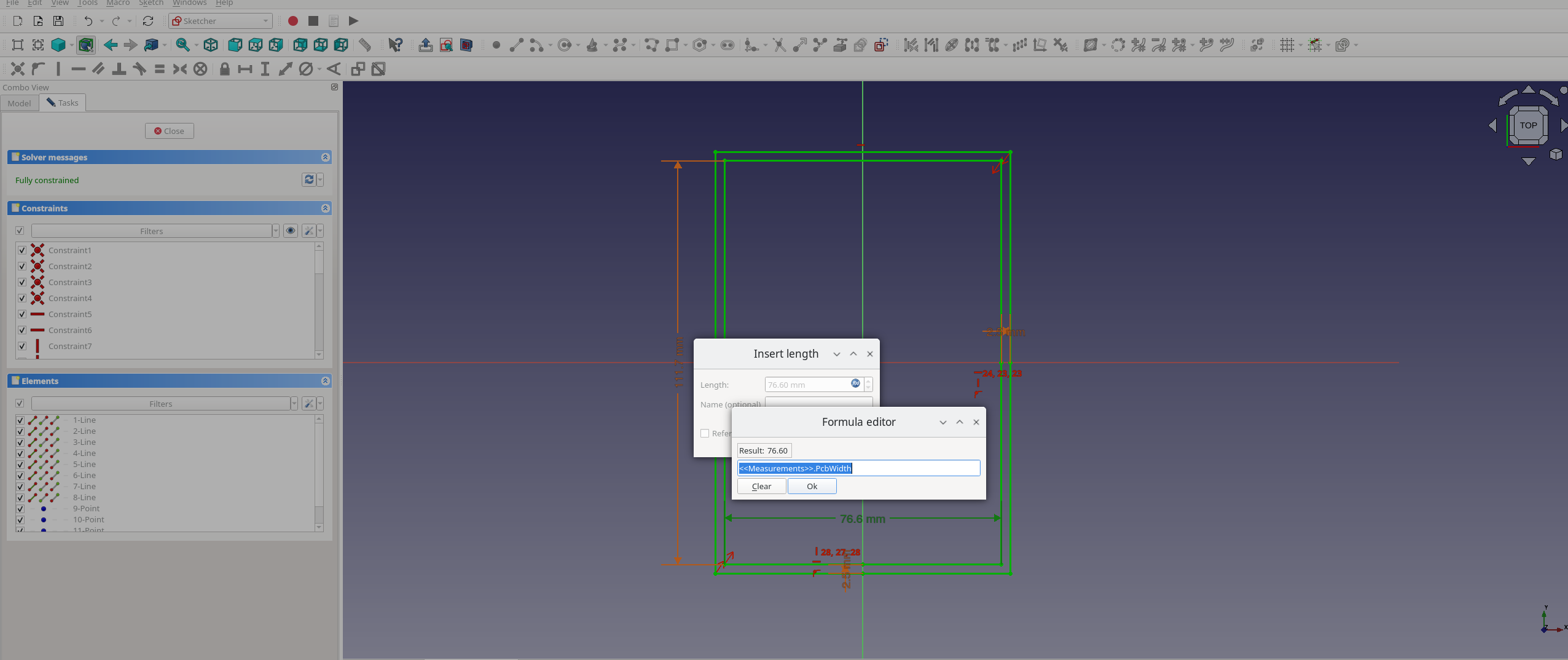Apply an equal length constraint
Screen dimensions: 1568x660
pyautogui.click(x=159, y=69)
